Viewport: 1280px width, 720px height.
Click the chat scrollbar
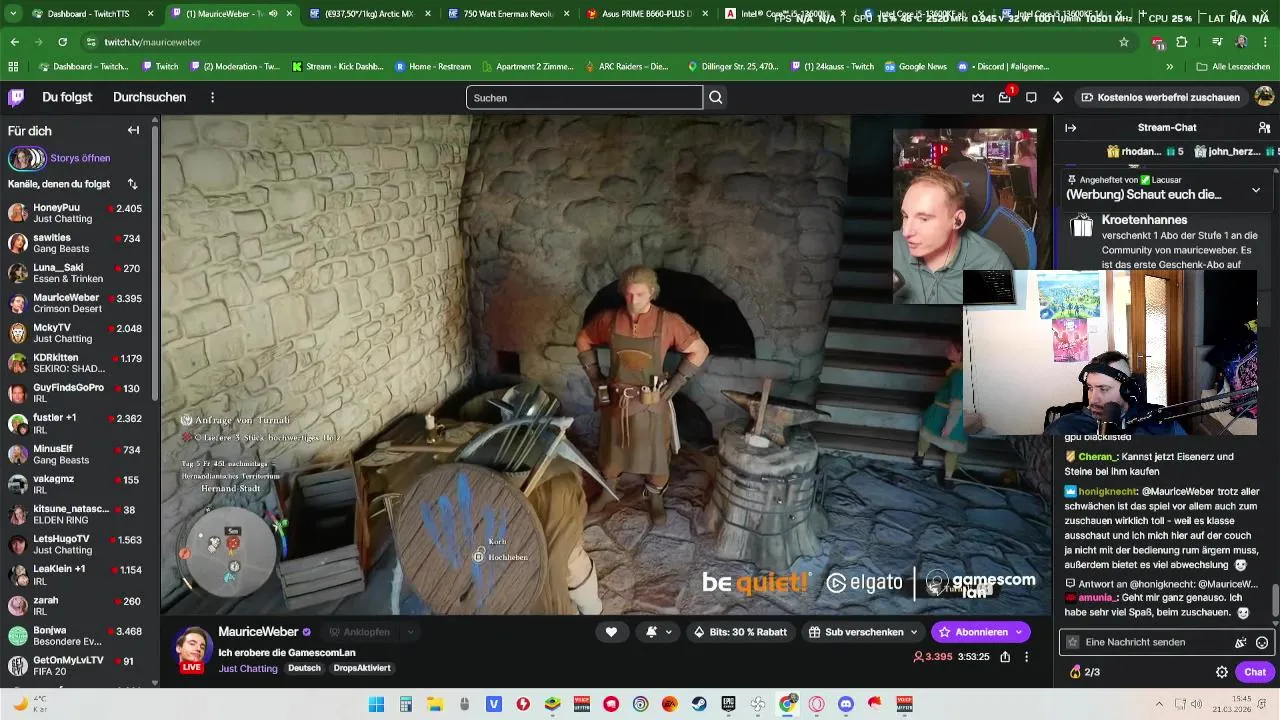pyautogui.click(x=1275, y=602)
